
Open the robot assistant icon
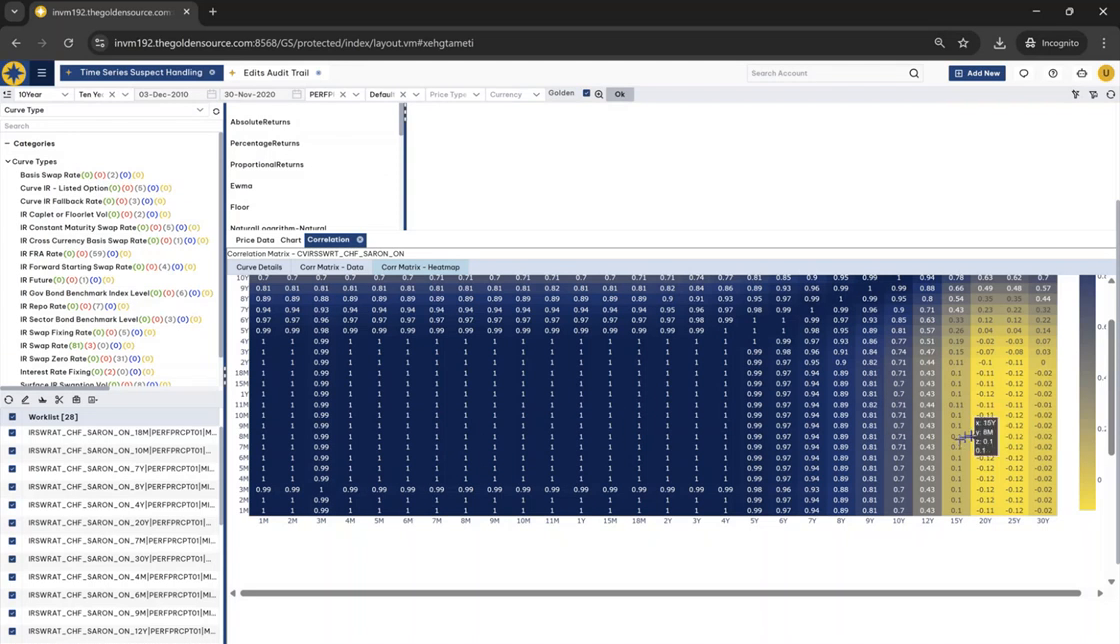coord(1081,73)
